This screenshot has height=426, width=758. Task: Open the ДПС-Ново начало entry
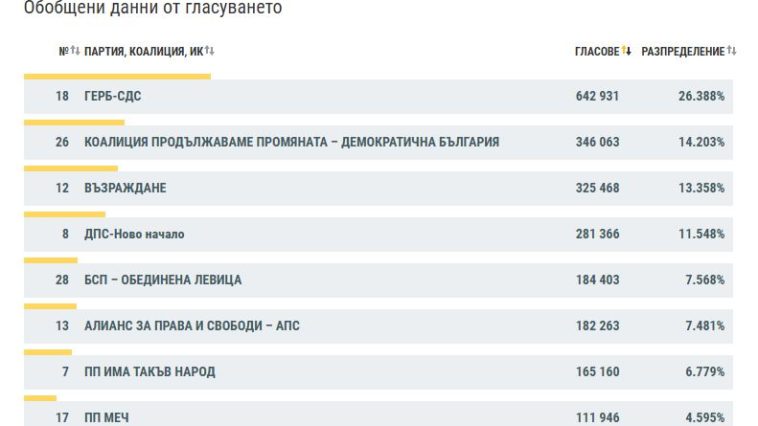click(134, 234)
